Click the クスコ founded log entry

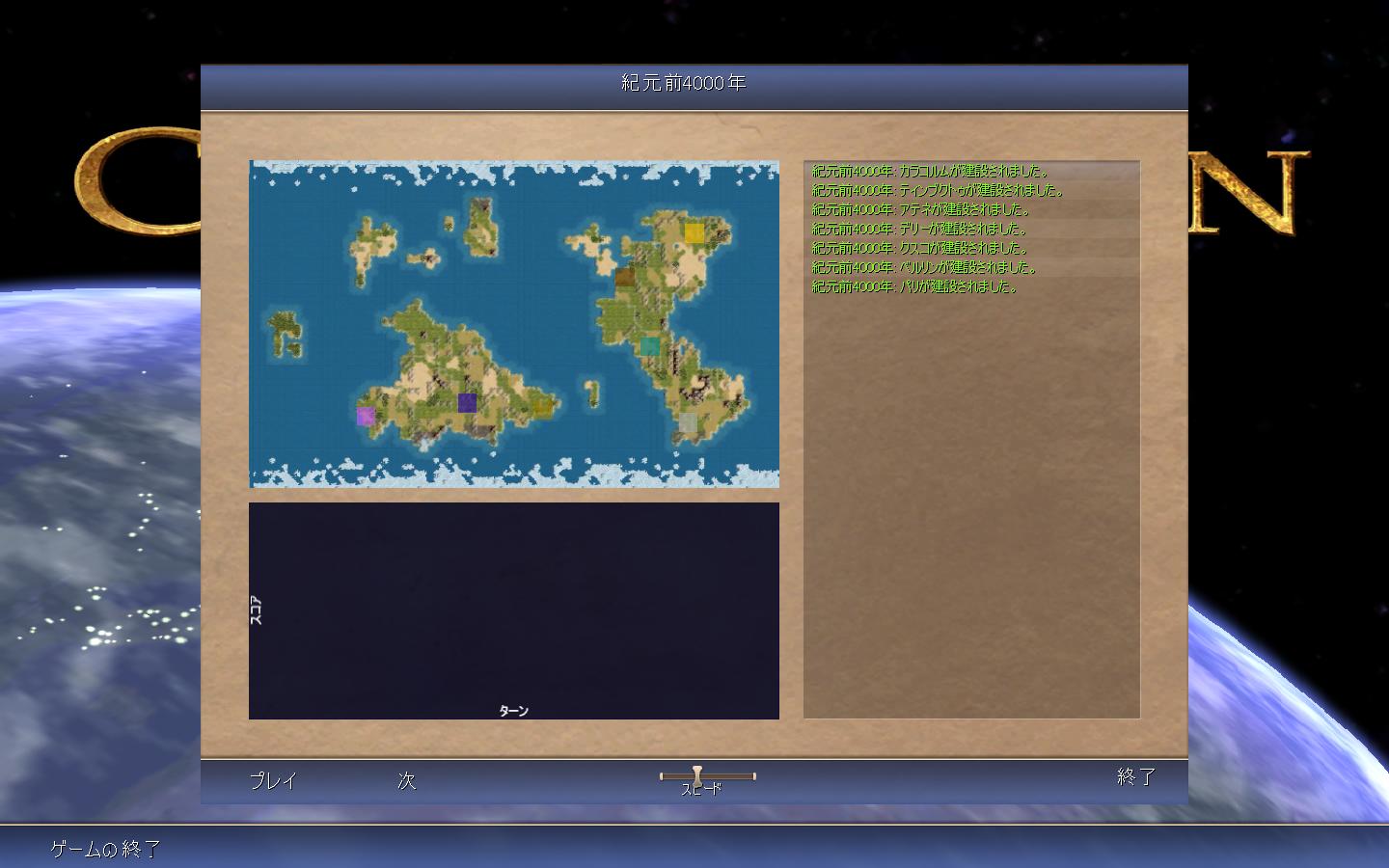coord(971,248)
